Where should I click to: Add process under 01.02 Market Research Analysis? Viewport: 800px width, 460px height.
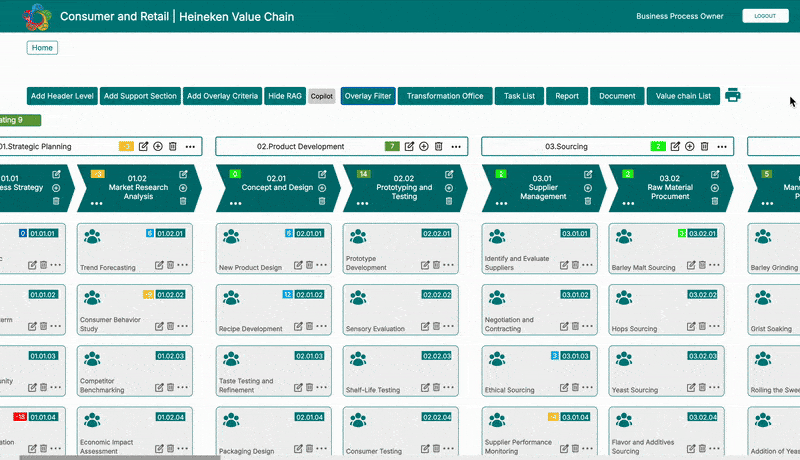tap(183, 188)
